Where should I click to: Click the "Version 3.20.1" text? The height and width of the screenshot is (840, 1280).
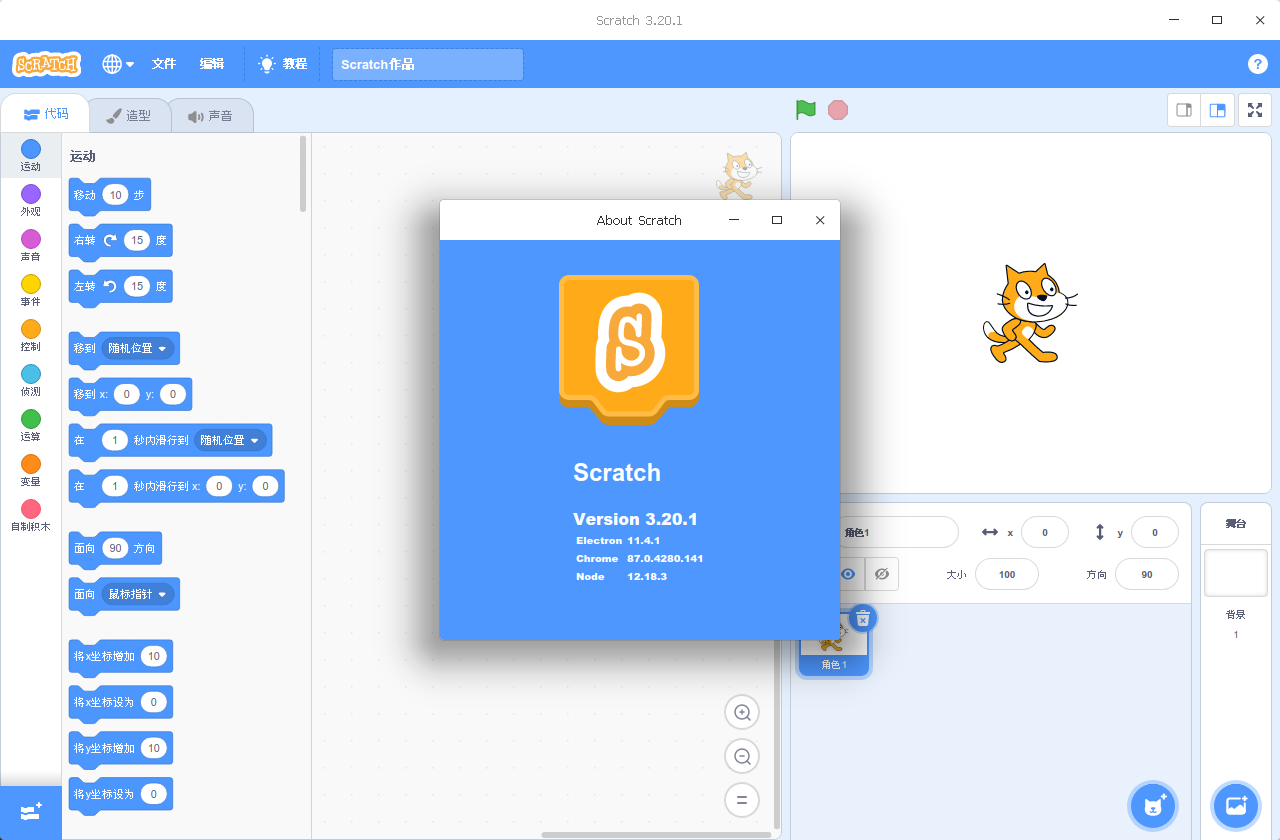tap(635, 519)
